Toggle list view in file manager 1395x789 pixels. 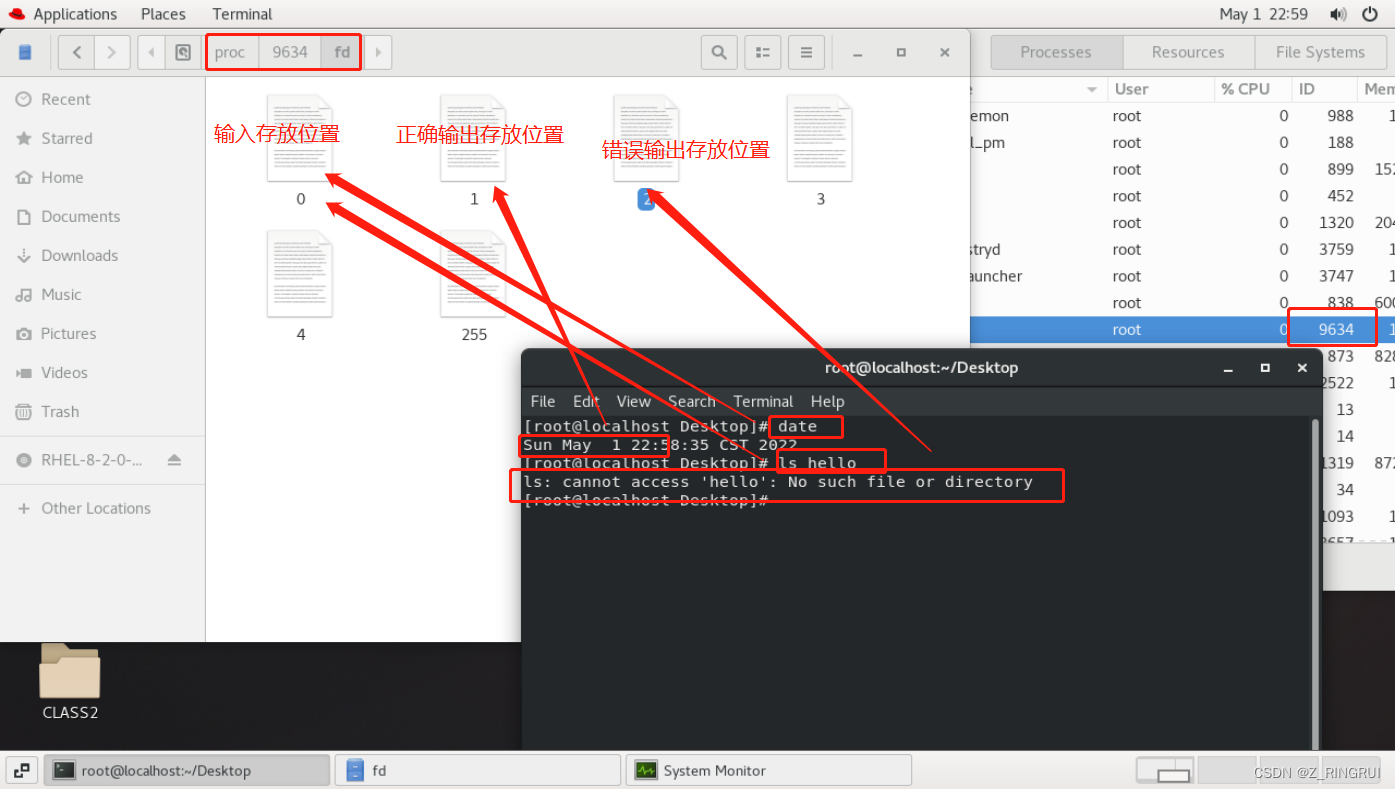pos(762,52)
